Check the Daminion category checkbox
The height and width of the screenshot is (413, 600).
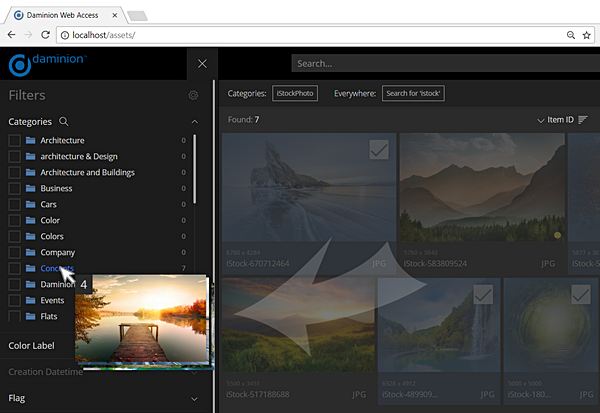tap(15, 284)
